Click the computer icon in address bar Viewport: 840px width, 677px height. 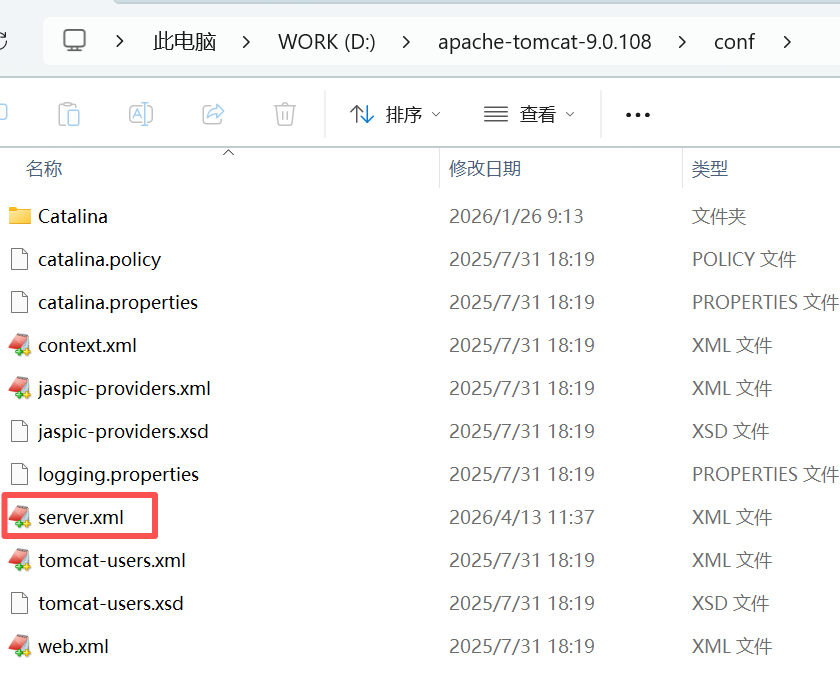[x=74, y=41]
